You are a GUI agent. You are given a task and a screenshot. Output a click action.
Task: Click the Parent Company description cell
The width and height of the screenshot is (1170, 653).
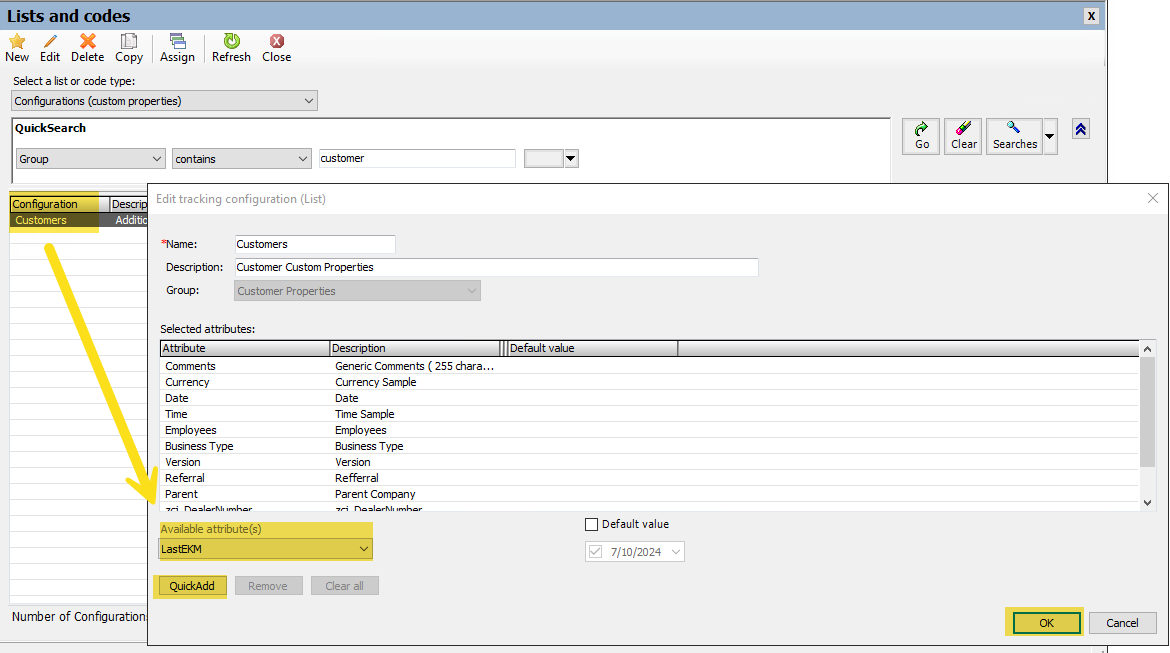click(375, 494)
